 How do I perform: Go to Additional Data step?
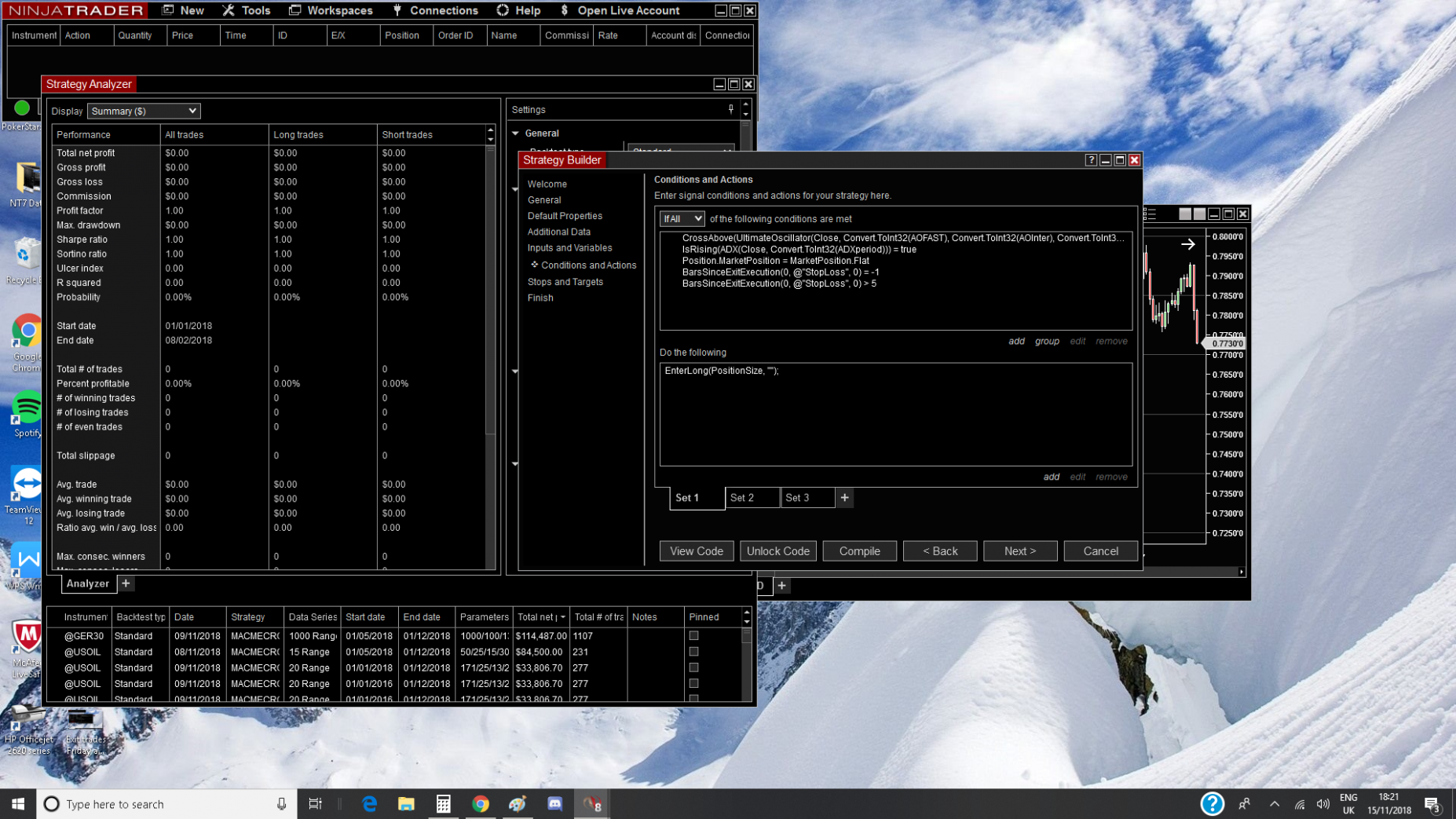[558, 232]
